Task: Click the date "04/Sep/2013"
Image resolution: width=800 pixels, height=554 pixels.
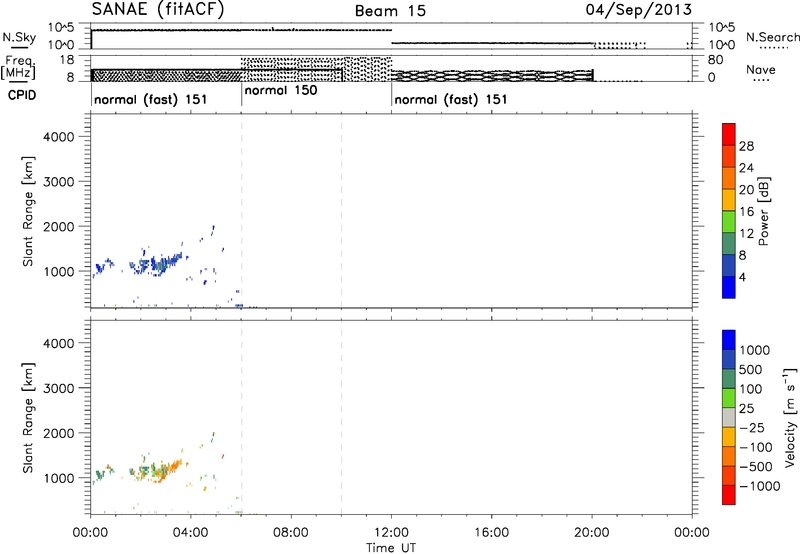Action: click(x=639, y=10)
